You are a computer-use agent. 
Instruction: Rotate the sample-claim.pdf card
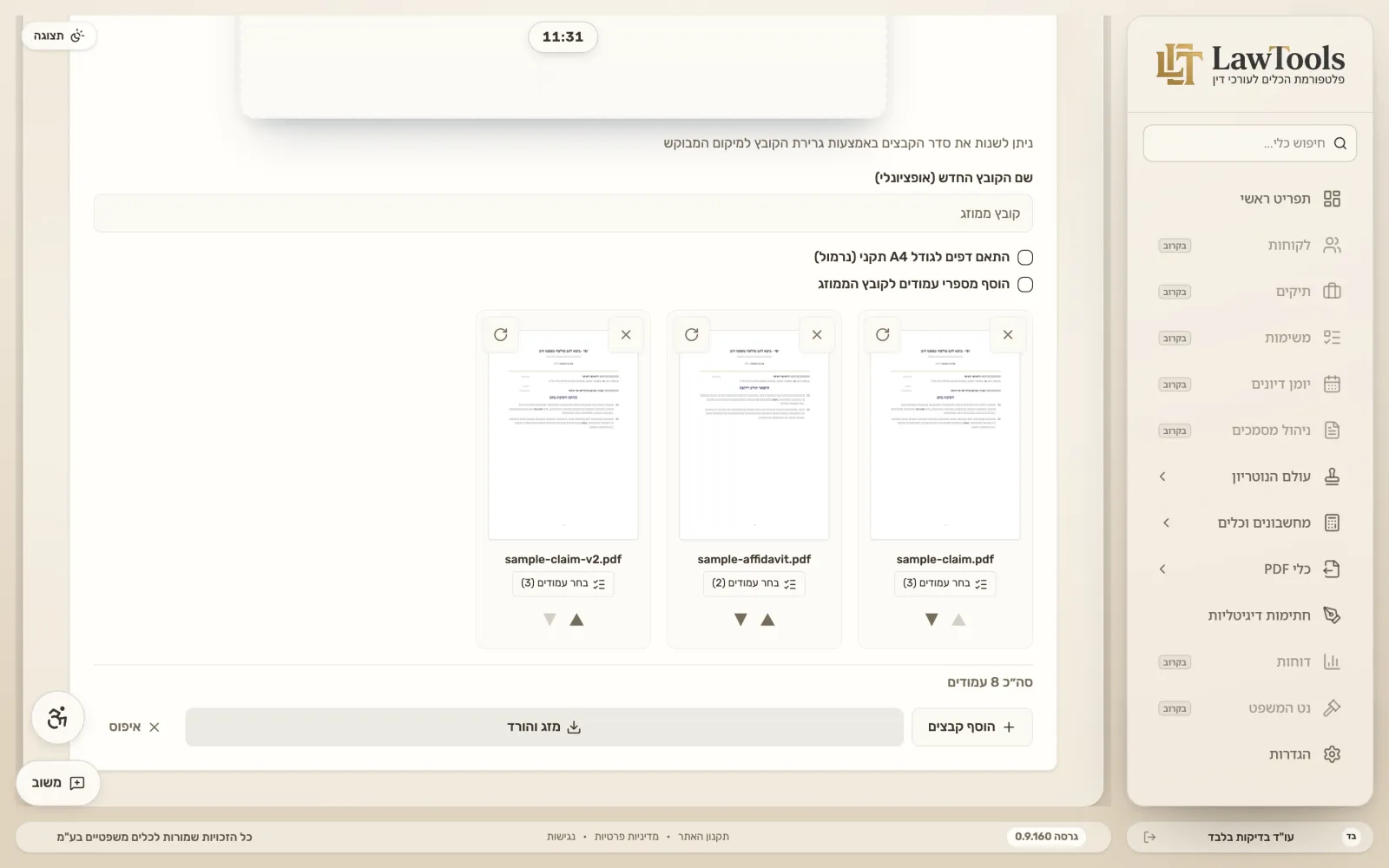[x=883, y=335]
